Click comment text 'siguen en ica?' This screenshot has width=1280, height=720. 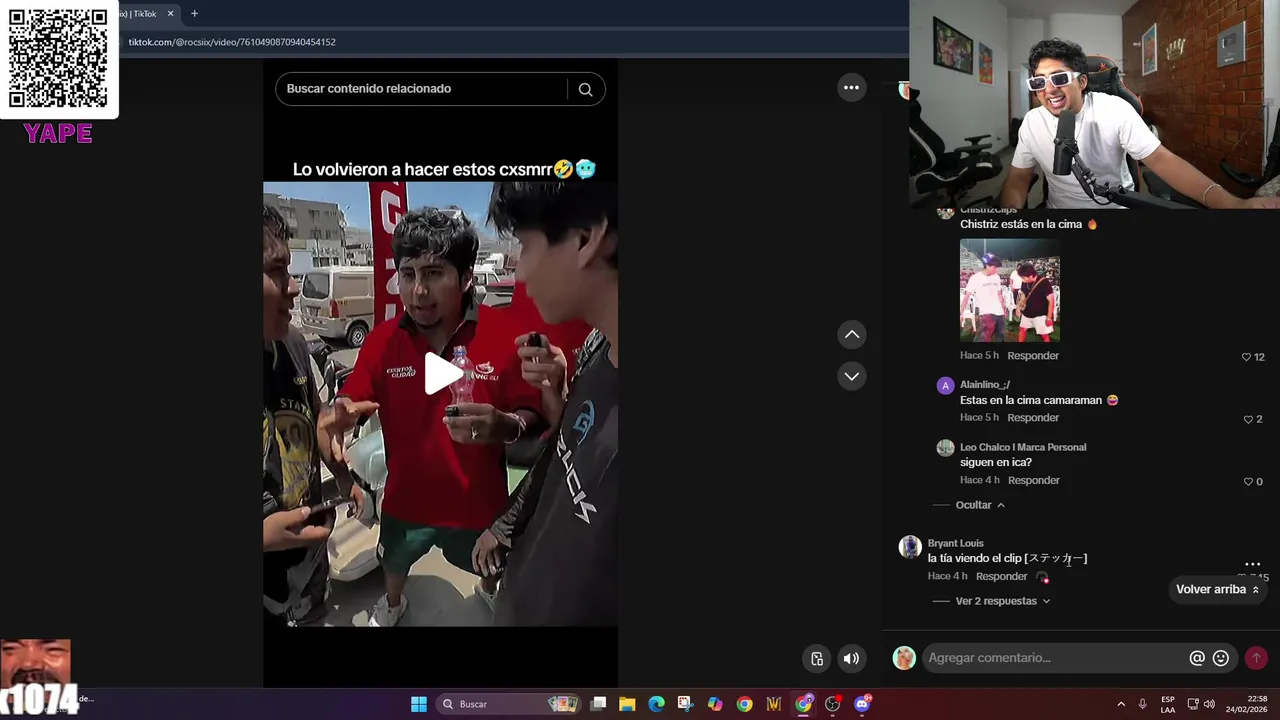pyautogui.click(x=995, y=463)
